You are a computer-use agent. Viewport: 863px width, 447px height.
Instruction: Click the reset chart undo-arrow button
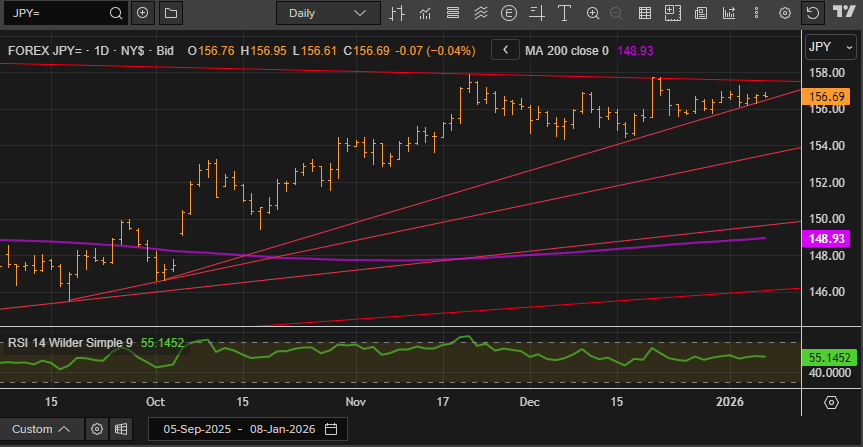[x=812, y=13]
